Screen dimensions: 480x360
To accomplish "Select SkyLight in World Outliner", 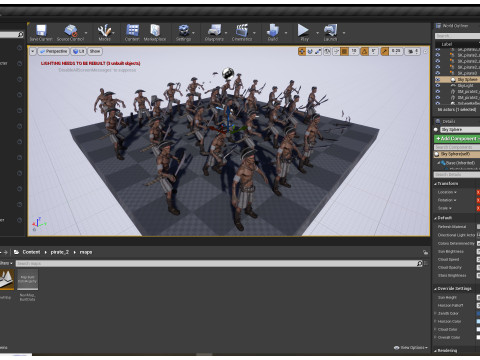I will coord(465,86).
